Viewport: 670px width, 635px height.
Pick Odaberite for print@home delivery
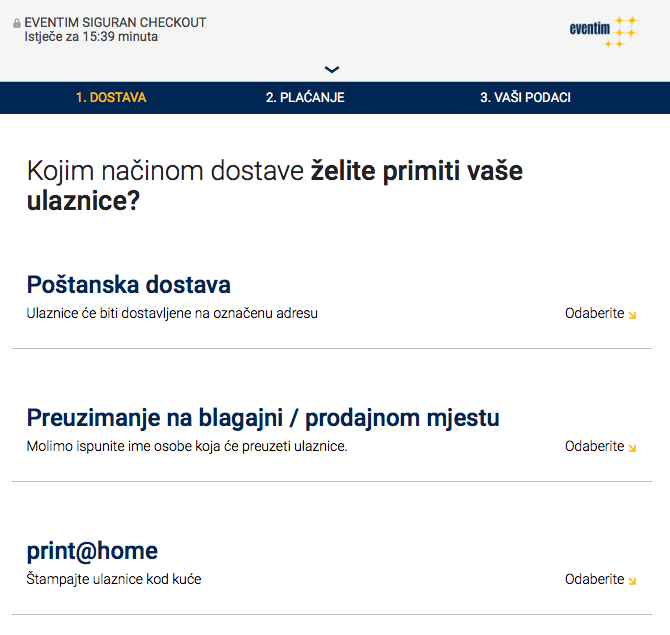(594, 580)
